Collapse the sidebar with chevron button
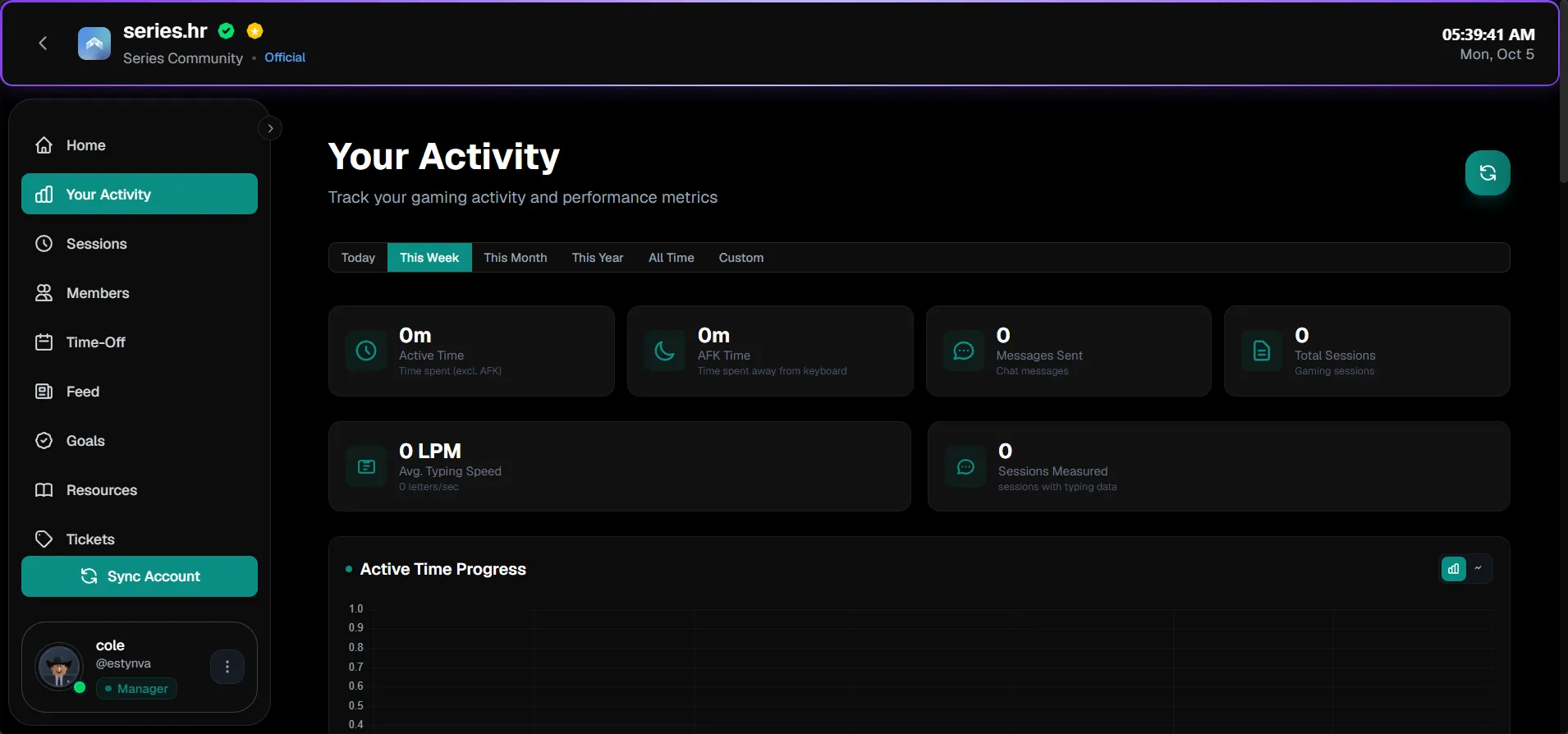This screenshot has height=734, width=1568. 270,128
